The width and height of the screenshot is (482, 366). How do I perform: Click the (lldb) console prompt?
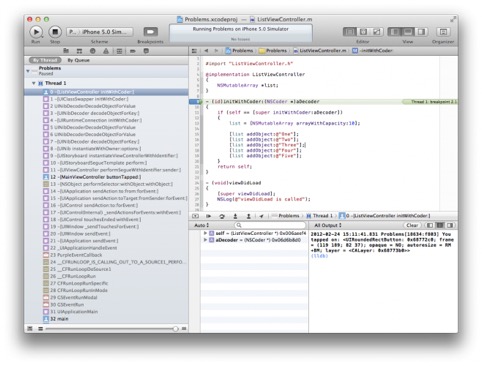pyautogui.click(x=319, y=256)
